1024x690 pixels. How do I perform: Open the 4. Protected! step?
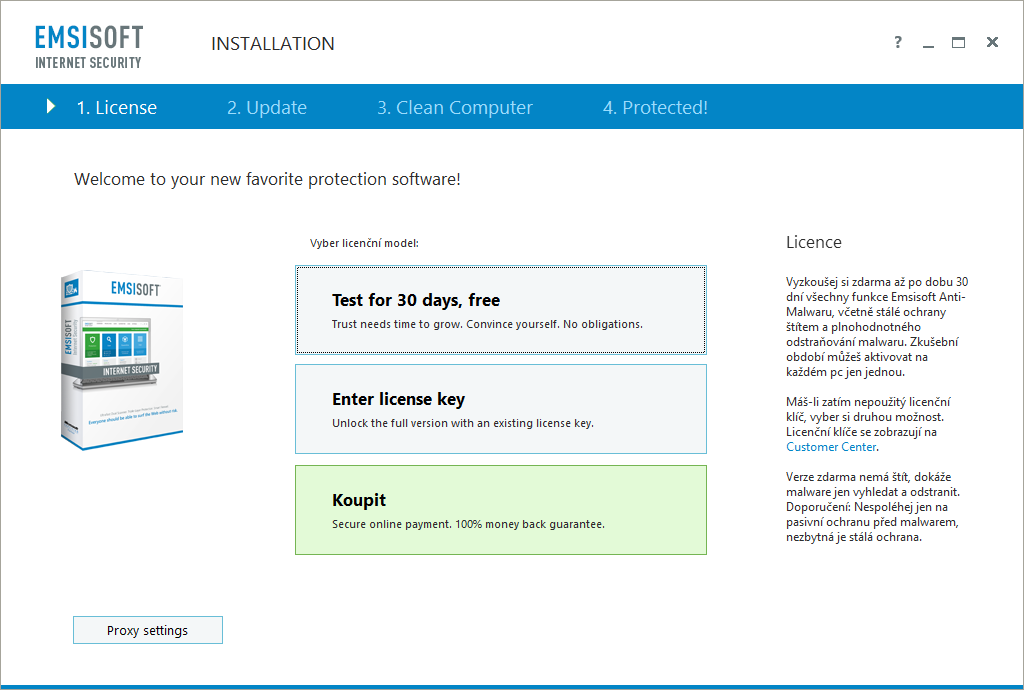tap(655, 108)
